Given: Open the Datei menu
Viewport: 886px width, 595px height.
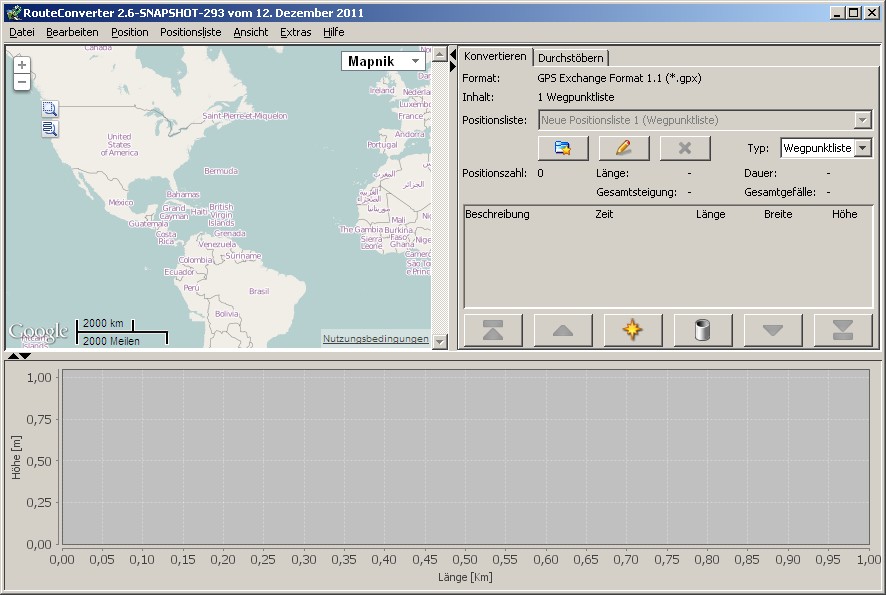Looking at the screenshot, I should tap(22, 32).
